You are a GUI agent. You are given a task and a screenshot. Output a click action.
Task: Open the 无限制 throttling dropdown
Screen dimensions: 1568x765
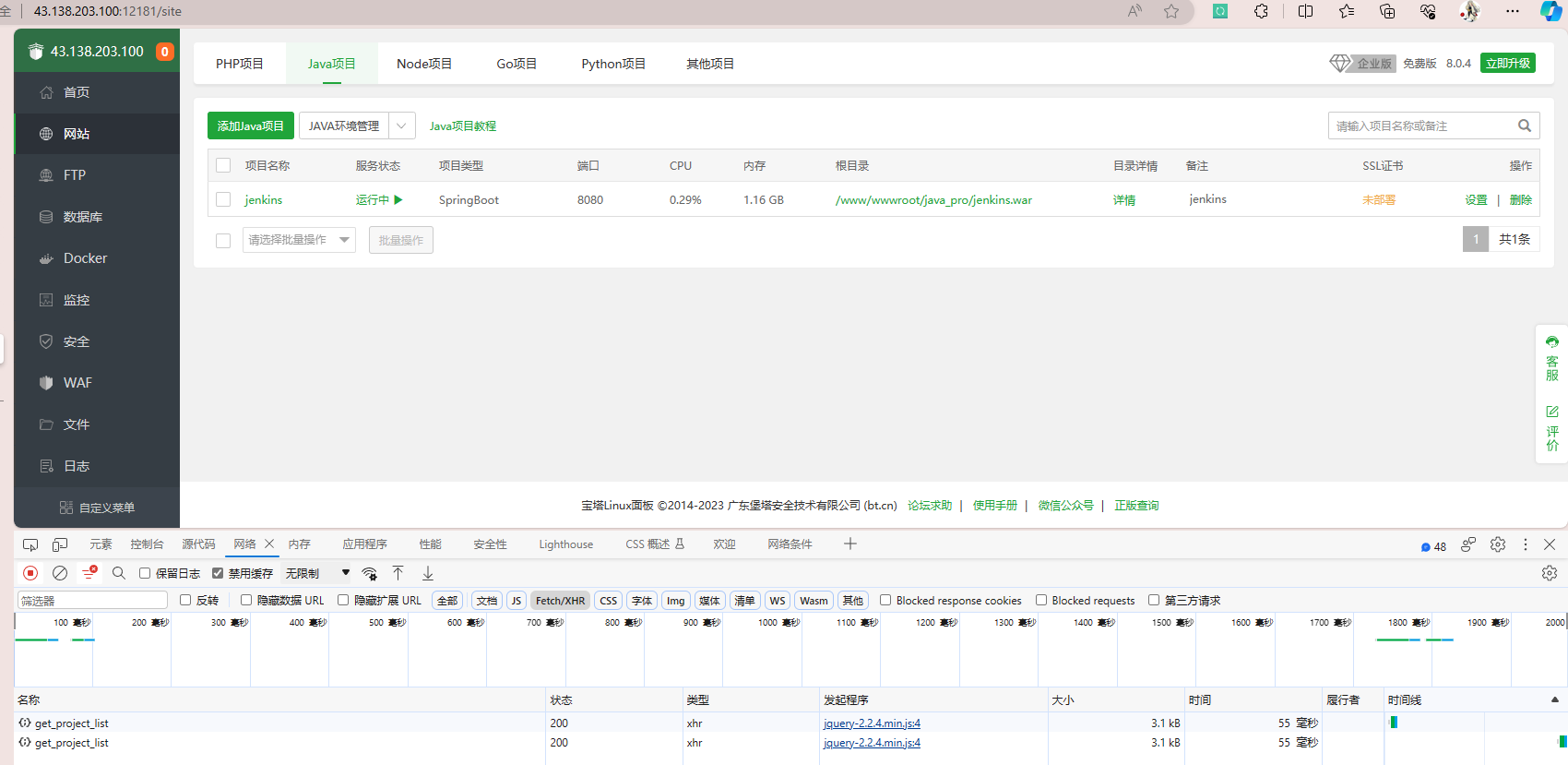[317, 573]
